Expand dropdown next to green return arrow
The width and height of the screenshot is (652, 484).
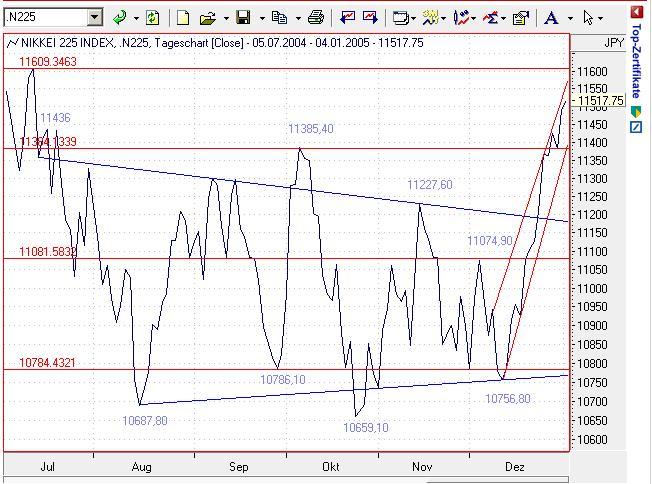point(136,18)
